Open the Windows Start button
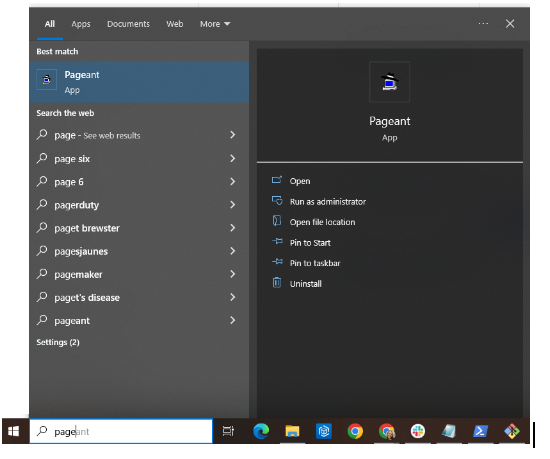Screen dimensions: 550x459 pyautogui.click(x=14, y=431)
